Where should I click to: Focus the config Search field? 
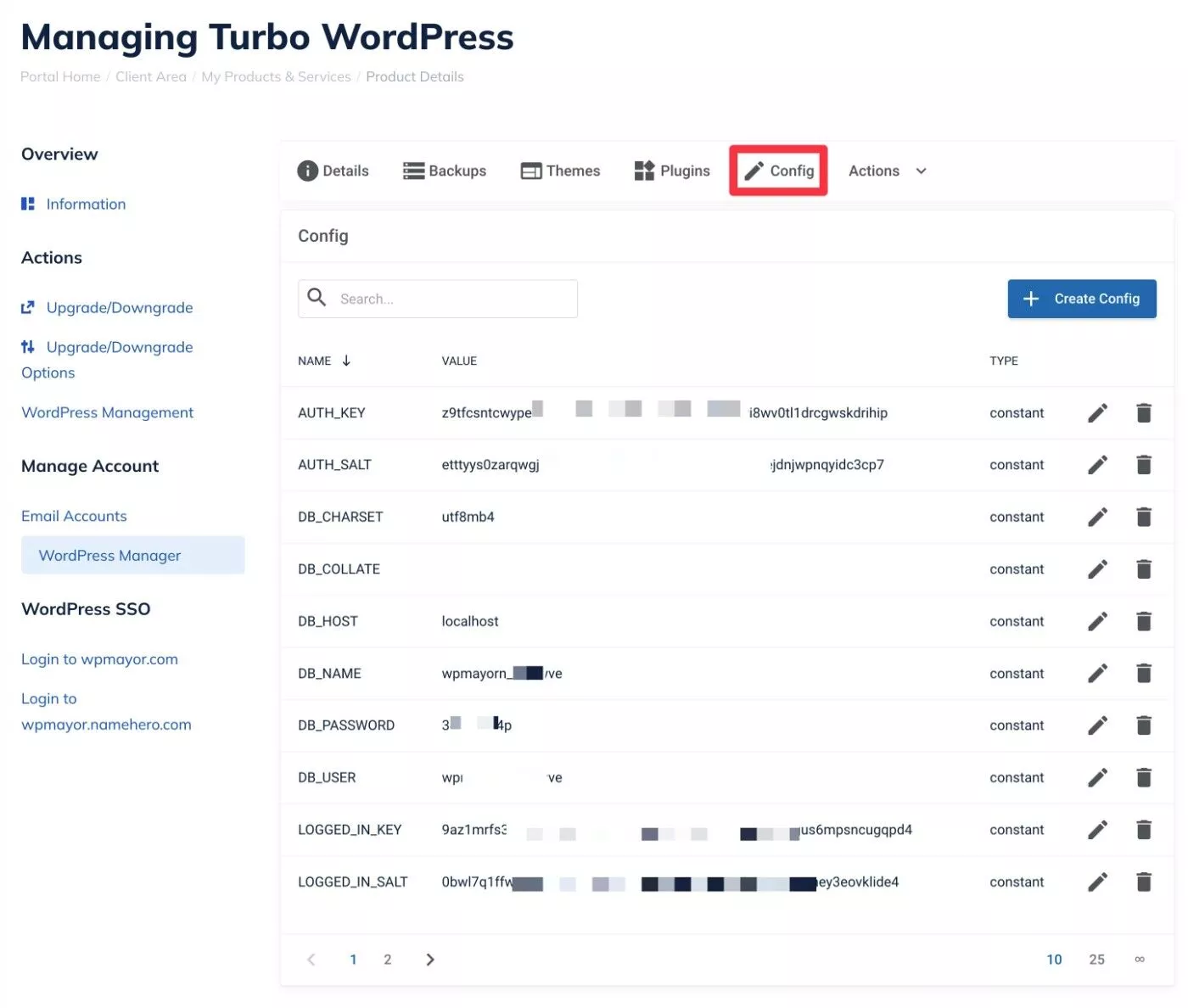pos(438,299)
